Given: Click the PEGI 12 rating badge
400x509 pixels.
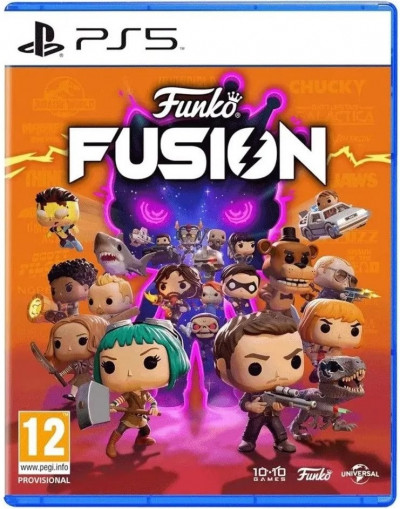Looking at the screenshot, I should tap(44, 437).
